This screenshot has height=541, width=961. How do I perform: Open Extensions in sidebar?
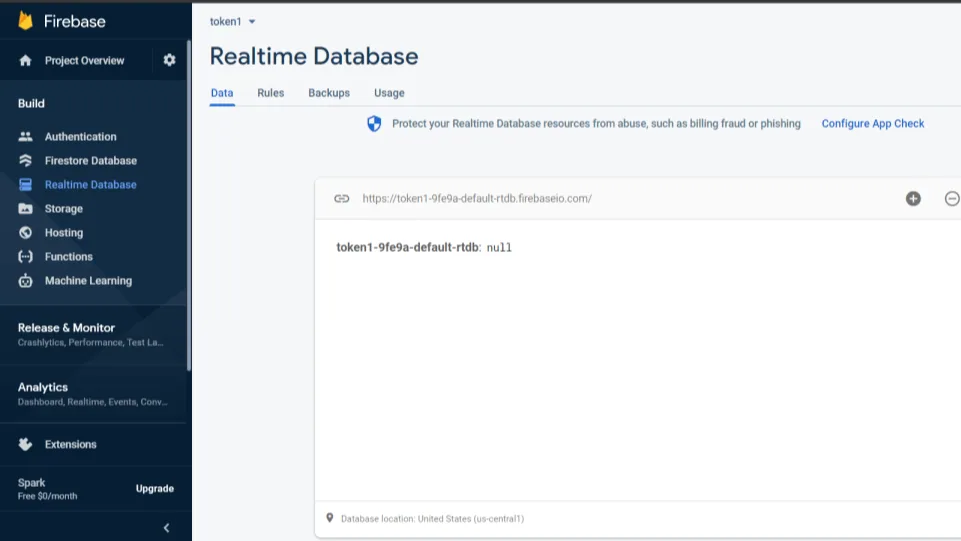click(70, 444)
